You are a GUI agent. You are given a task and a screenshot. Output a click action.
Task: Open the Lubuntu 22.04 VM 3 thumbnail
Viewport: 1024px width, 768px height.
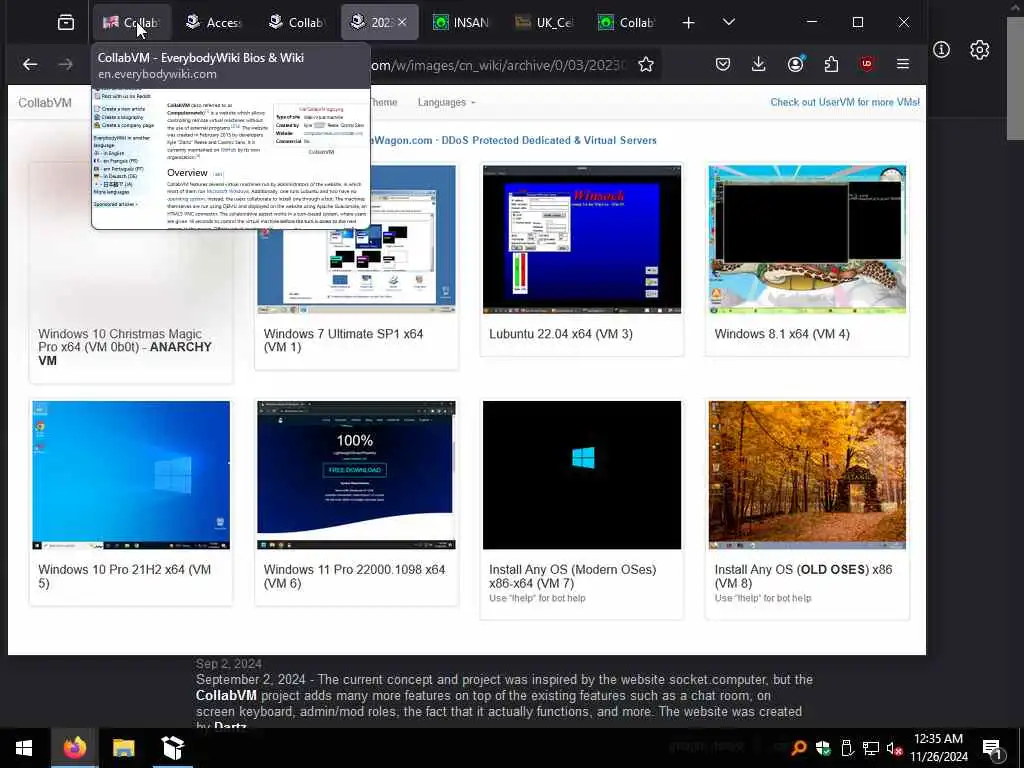(582, 239)
